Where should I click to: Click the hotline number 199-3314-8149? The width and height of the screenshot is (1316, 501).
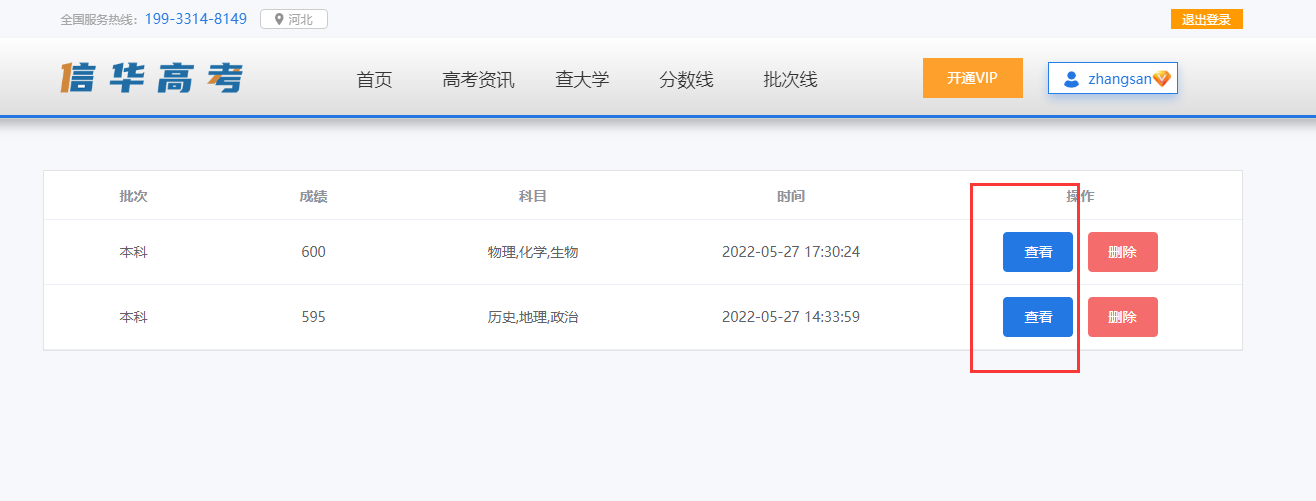195,19
